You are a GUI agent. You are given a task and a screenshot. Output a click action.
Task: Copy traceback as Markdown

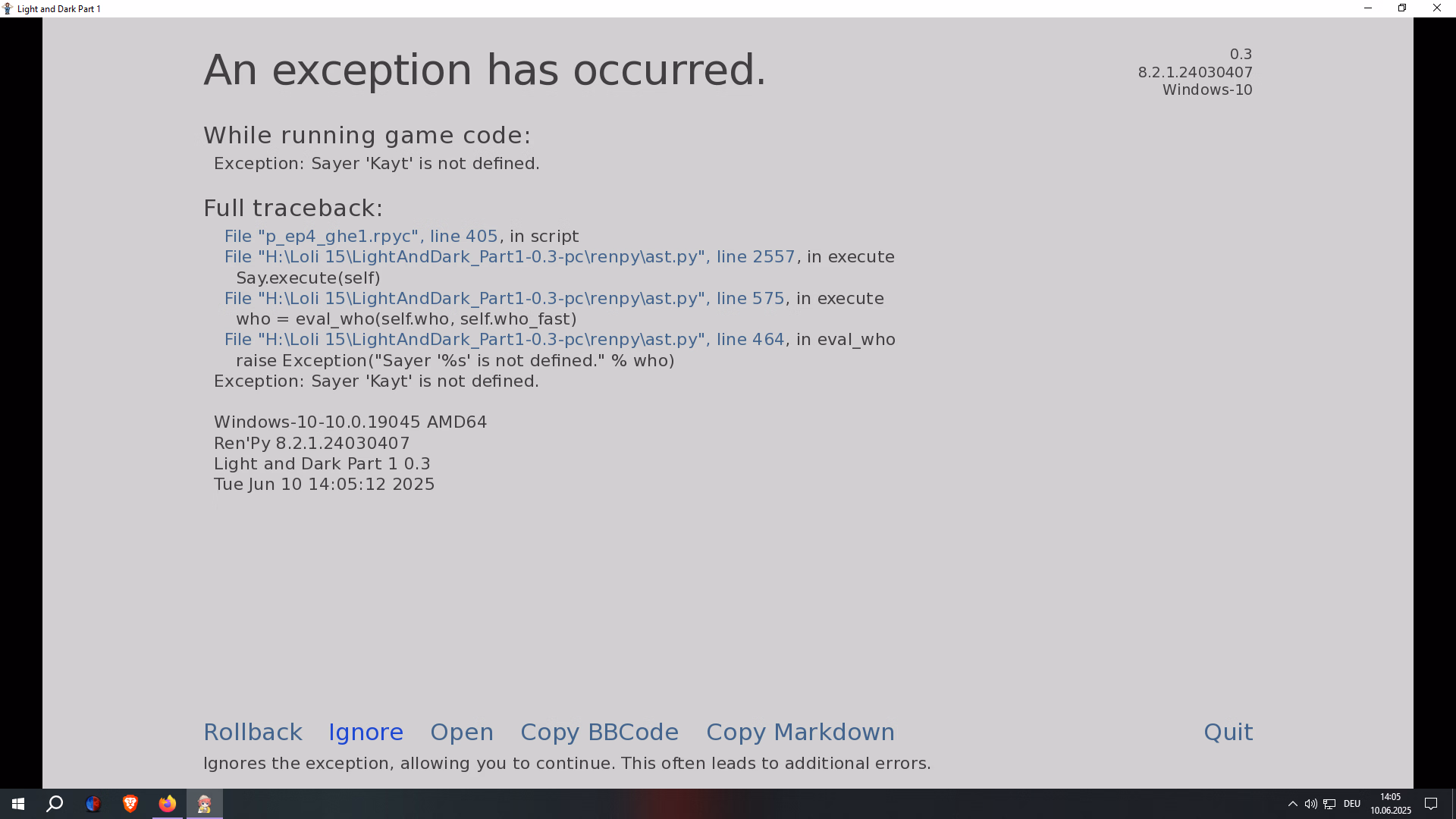(800, 732)
